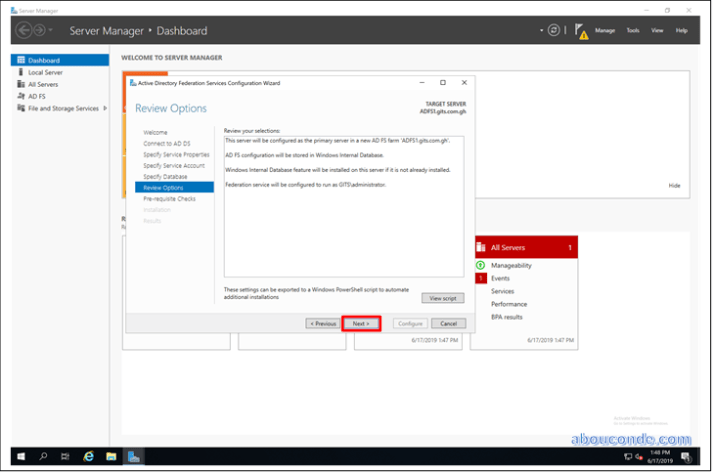
Task: Click the Server Manager taskbar icon
Action: (x=134, y=456)
